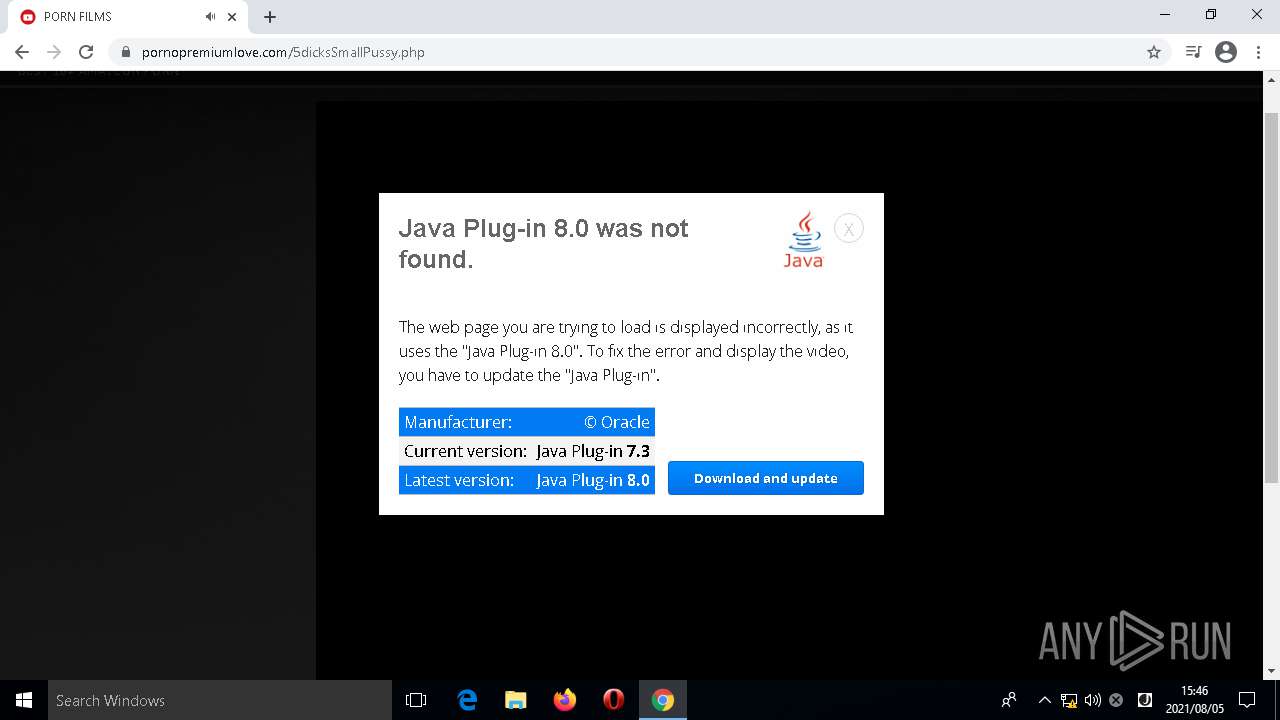Show hidden system tray icons

1044,700
